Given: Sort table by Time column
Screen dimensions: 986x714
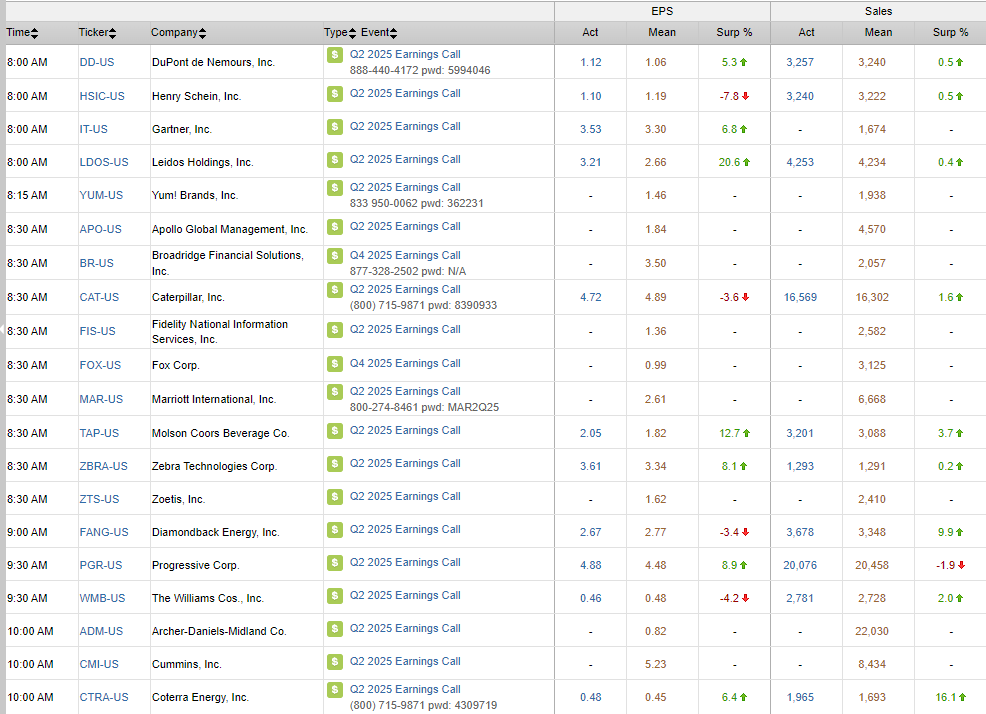Looking at the screenshot, I should coord(22,33).
